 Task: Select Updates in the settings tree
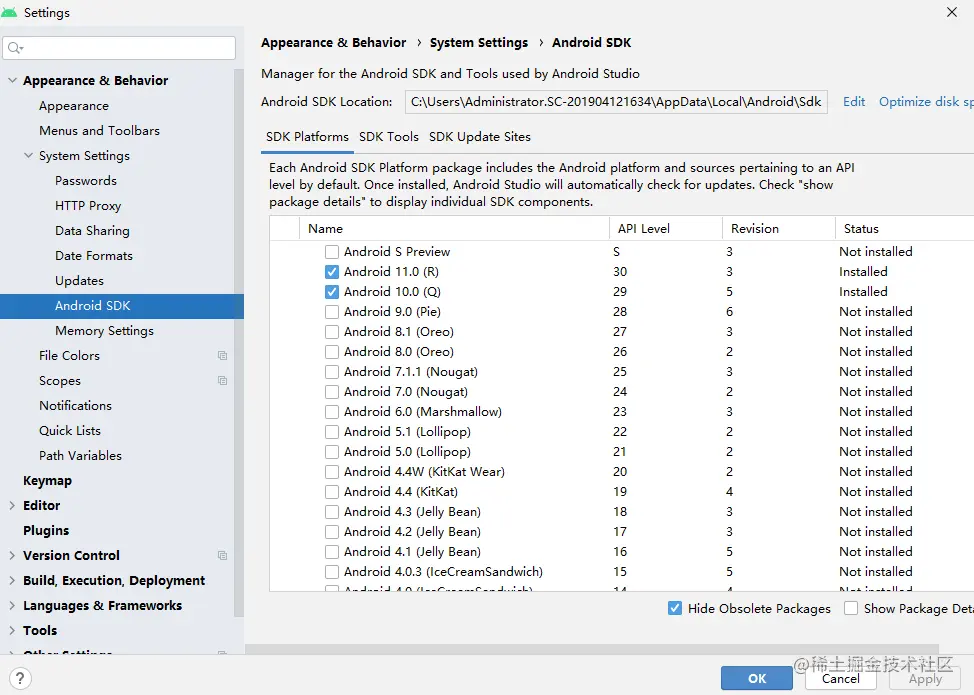pyautogui.click(x=79, y=281)
